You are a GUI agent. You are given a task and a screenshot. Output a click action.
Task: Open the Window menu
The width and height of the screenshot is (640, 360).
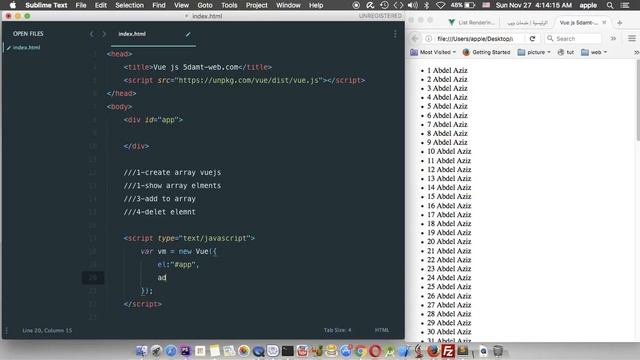[288, 5]
